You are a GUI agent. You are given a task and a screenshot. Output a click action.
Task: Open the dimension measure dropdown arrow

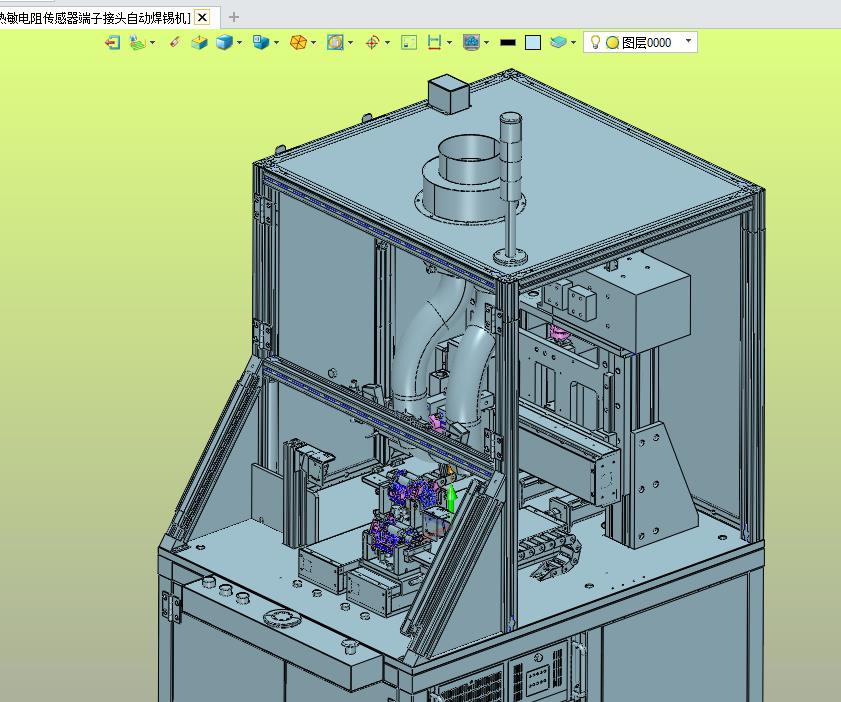(449, 42)
